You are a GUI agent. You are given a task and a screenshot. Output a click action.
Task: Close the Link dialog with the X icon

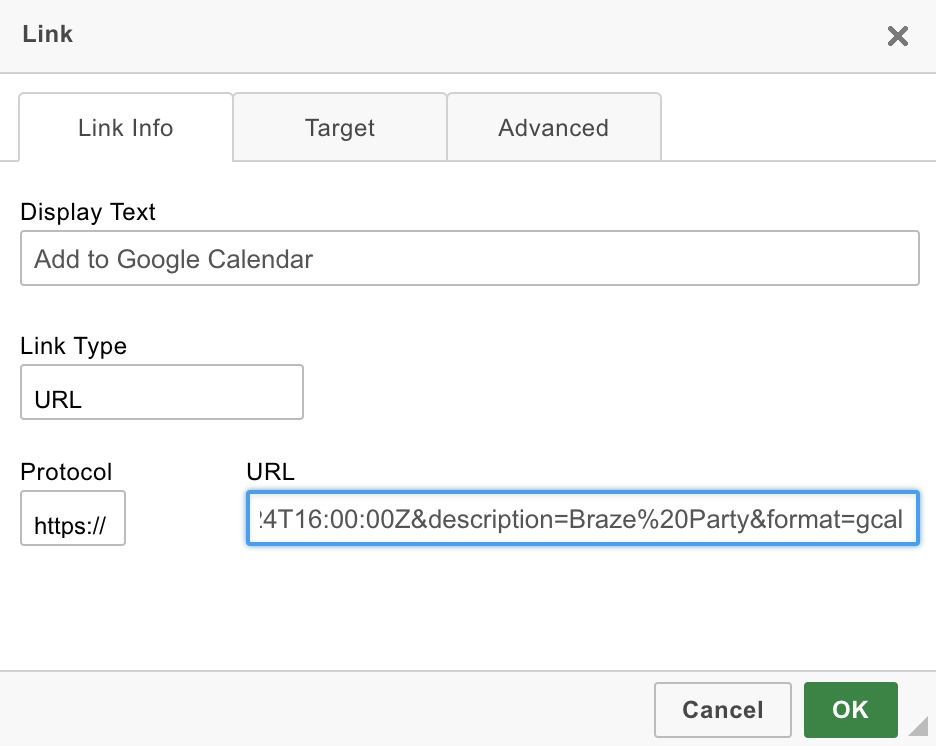(897, 36)
